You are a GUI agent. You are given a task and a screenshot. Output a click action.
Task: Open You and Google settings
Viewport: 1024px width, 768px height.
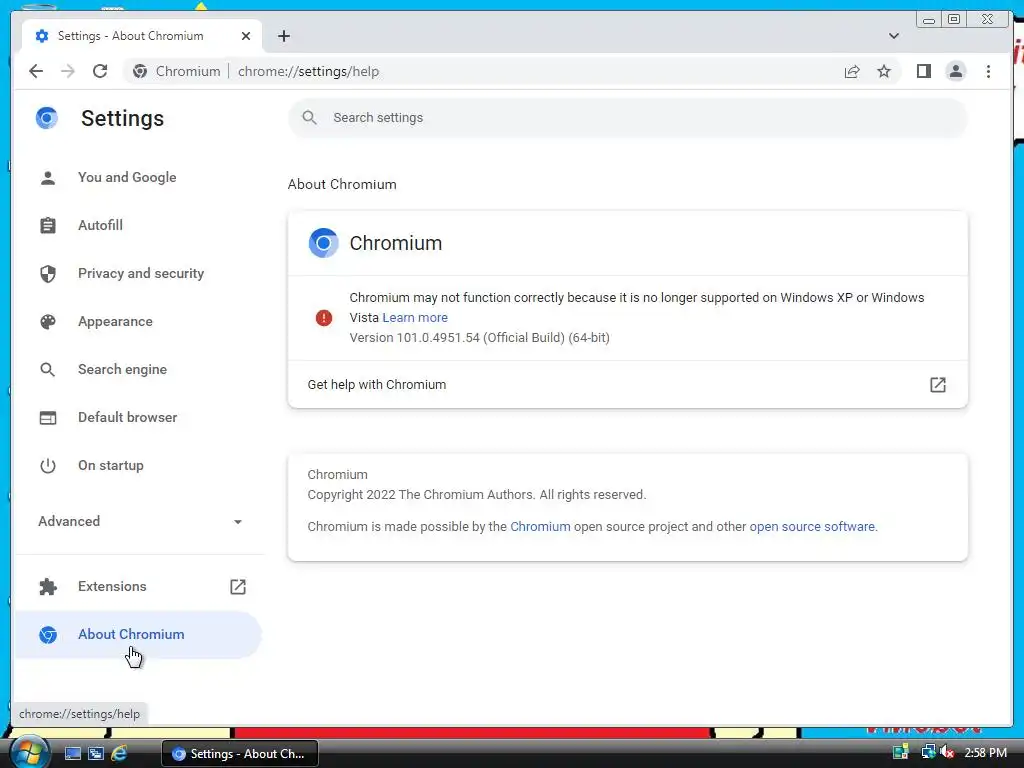138,178
